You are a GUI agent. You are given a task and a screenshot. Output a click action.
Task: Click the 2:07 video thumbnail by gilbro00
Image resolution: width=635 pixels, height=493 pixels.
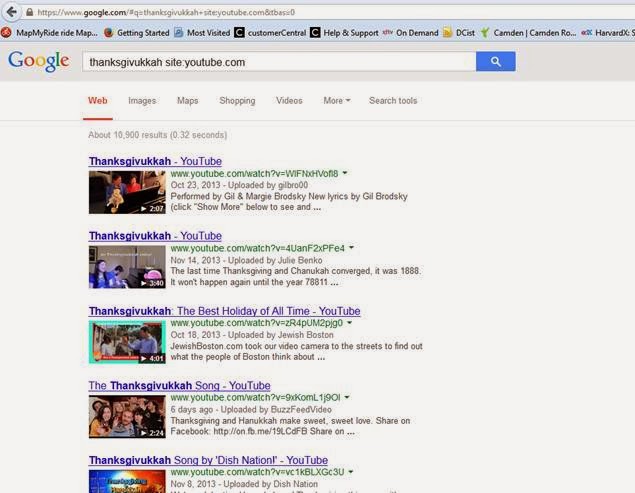127,192
